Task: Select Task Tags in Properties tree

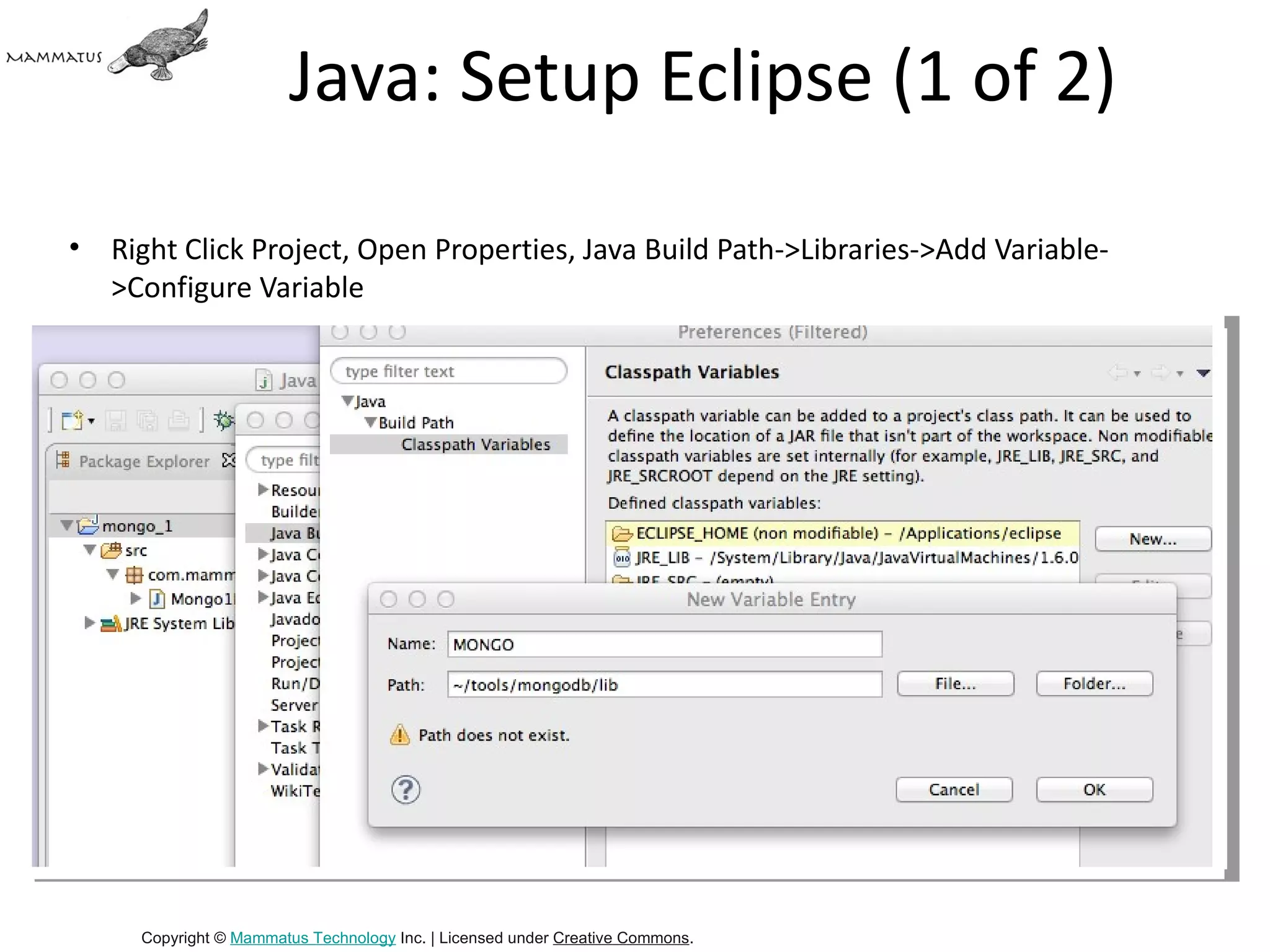Action: click(295, 748)
